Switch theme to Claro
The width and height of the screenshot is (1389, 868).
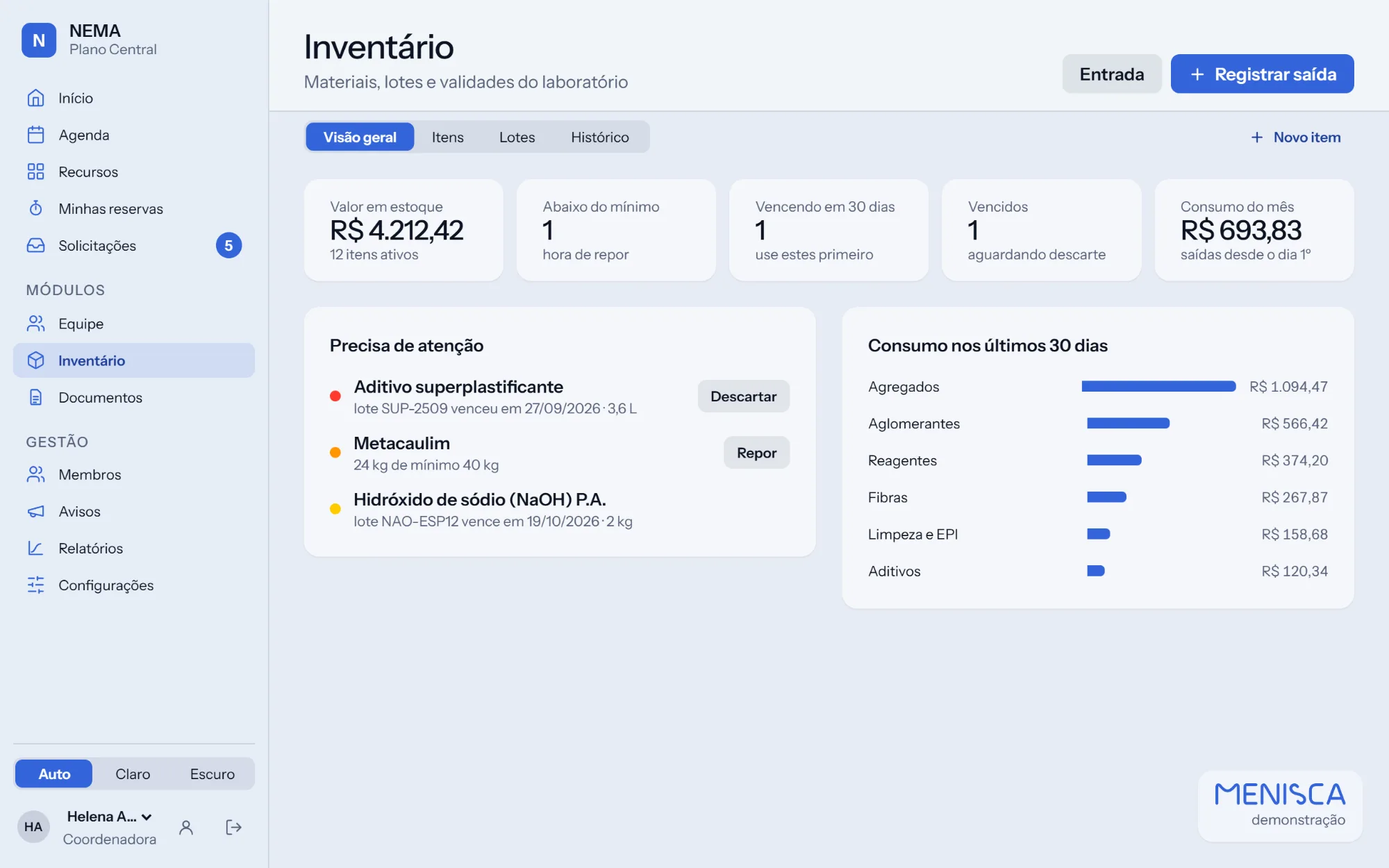pyautogui.click(x=133, y=774)
